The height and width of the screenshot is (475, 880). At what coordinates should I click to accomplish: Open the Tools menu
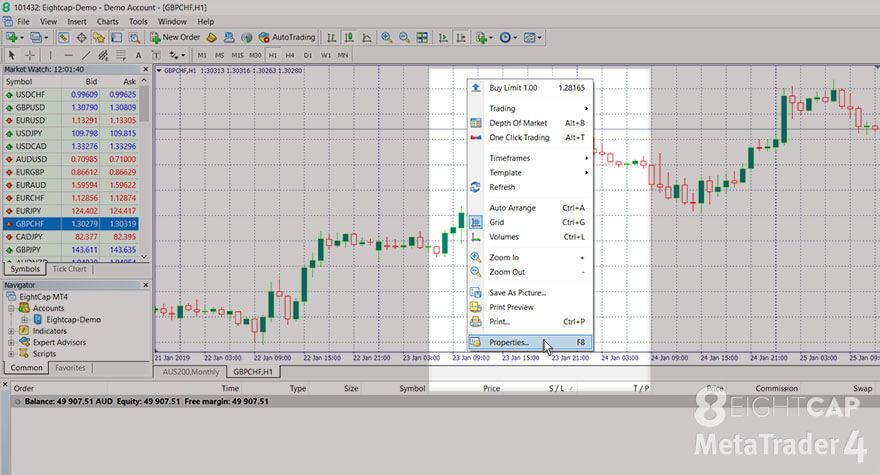138,21
